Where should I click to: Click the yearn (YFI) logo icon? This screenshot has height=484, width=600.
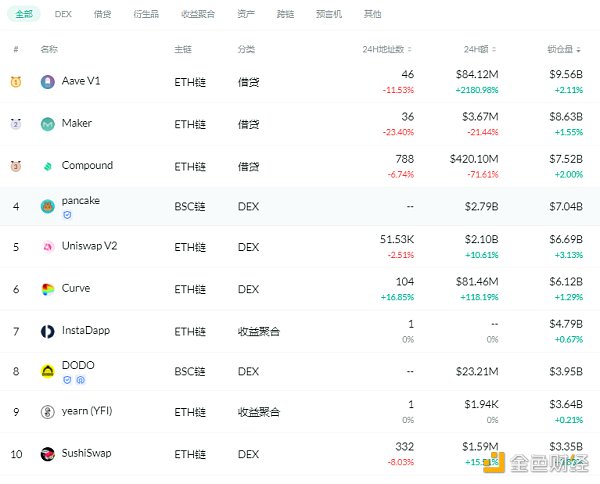[48, 412]
